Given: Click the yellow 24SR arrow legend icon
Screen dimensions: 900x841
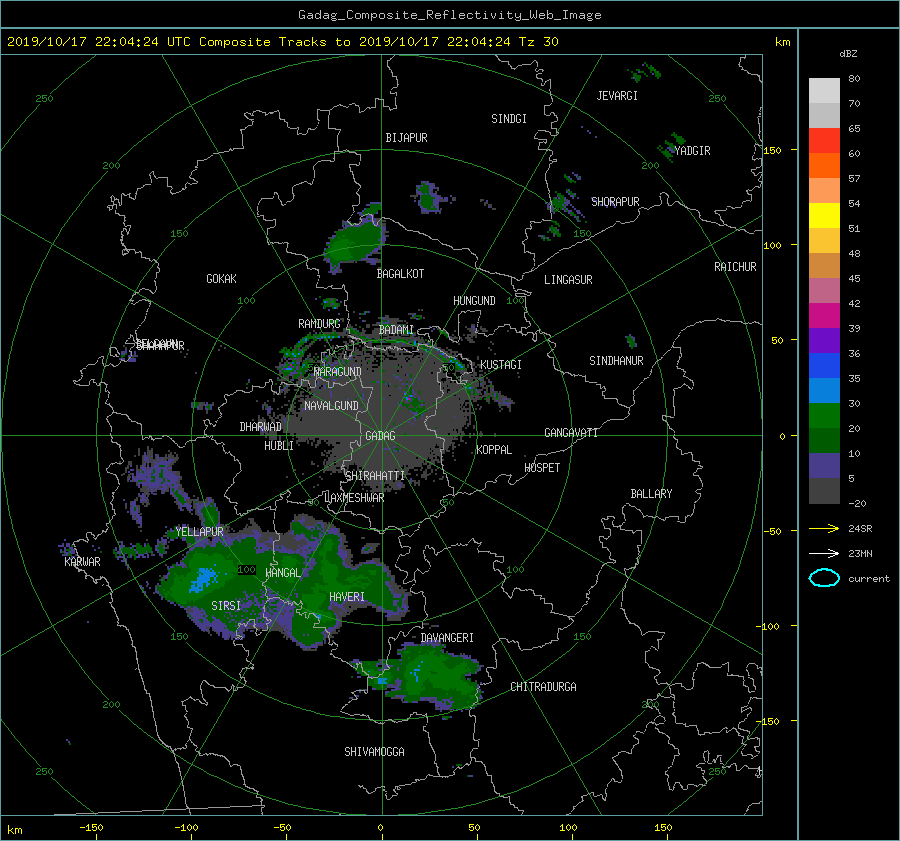Looking at the screenshot, I should (x=824, y=528).
